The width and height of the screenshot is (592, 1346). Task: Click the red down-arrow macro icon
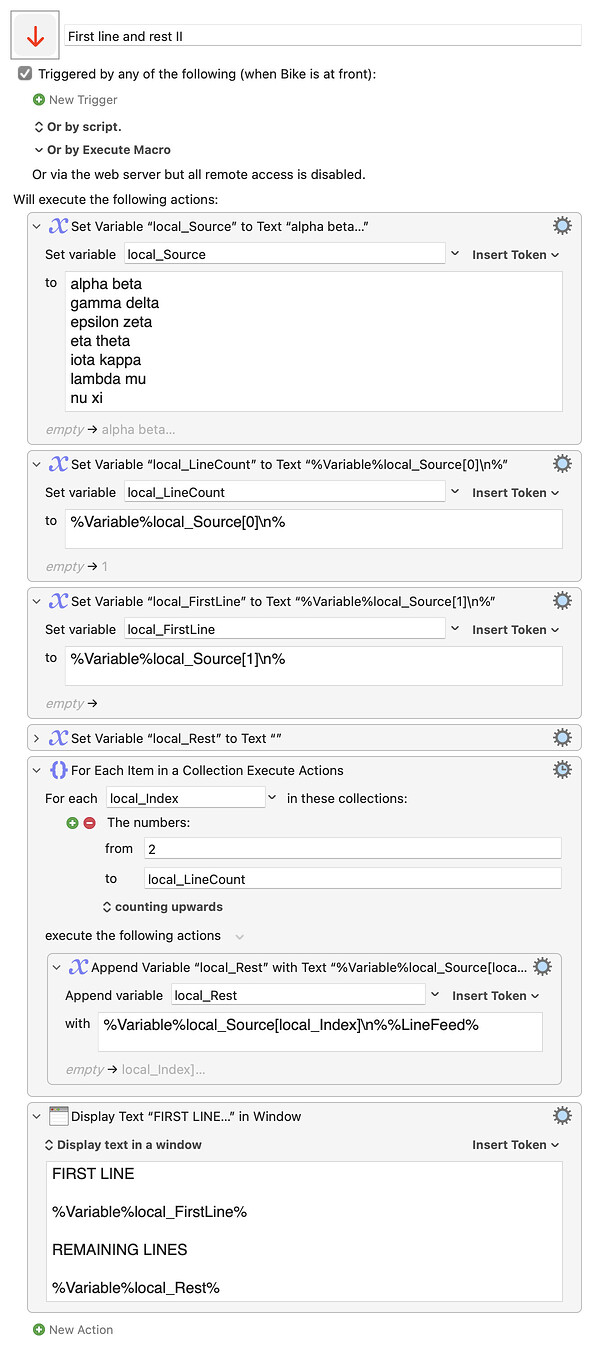(35, 37)
